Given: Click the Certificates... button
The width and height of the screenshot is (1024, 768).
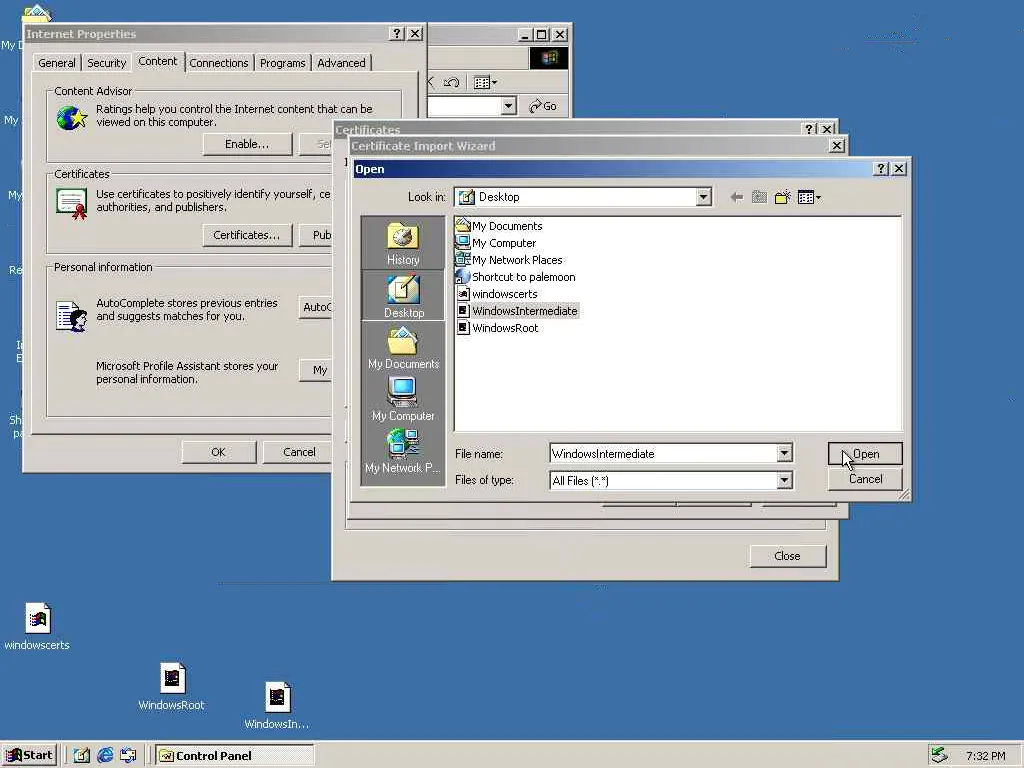Looking at the screenshot, I should point(246,235).
